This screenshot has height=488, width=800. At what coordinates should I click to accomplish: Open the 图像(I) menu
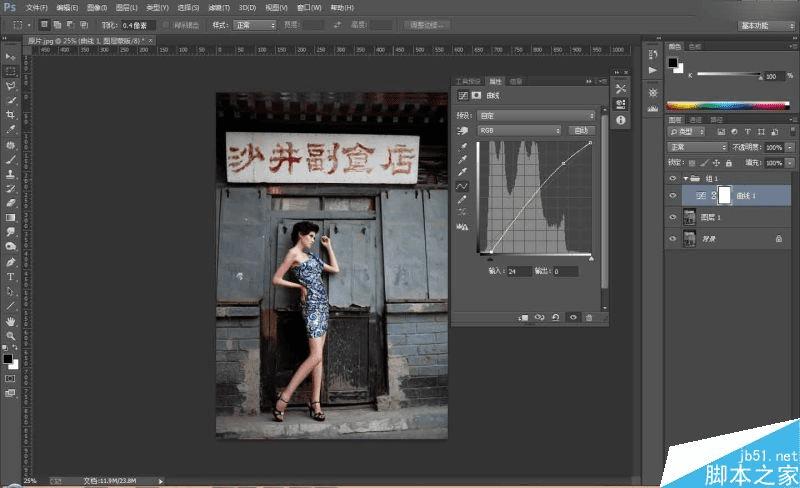pos(98,7)
